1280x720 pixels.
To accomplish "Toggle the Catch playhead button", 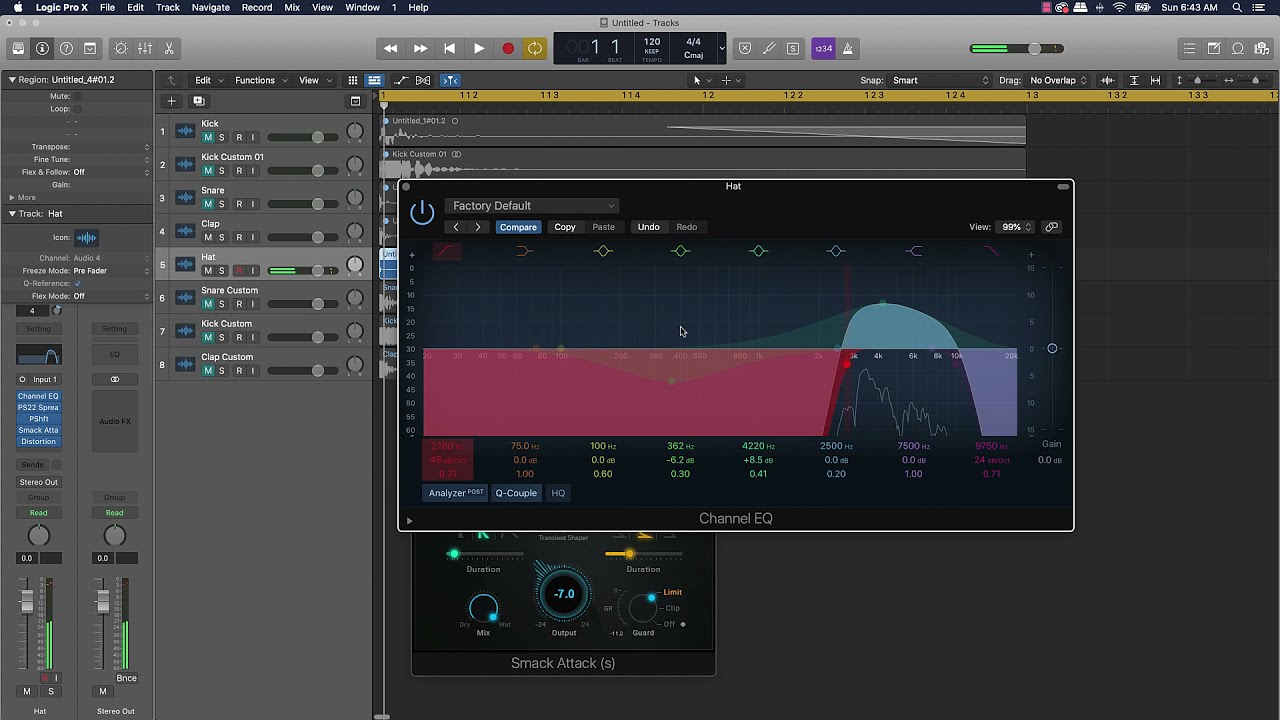I will pyautogui.click(x=450, y=80).
